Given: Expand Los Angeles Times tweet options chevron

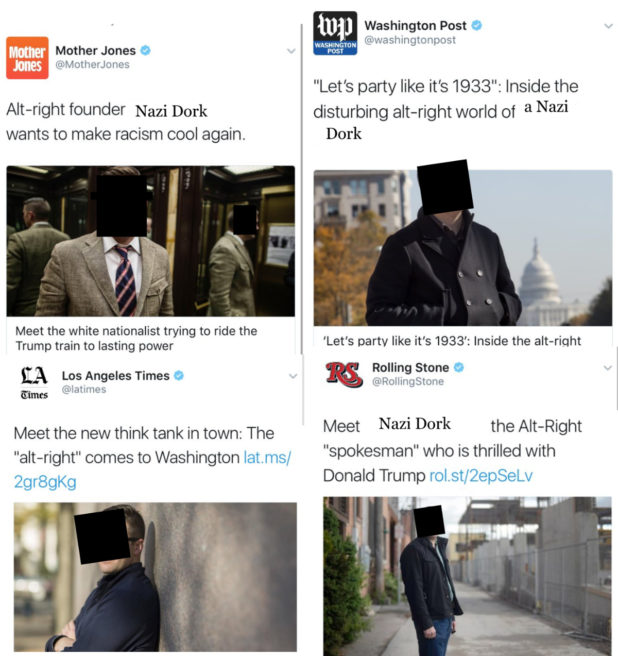Looking at the screenshot, I should coord(293,376).
